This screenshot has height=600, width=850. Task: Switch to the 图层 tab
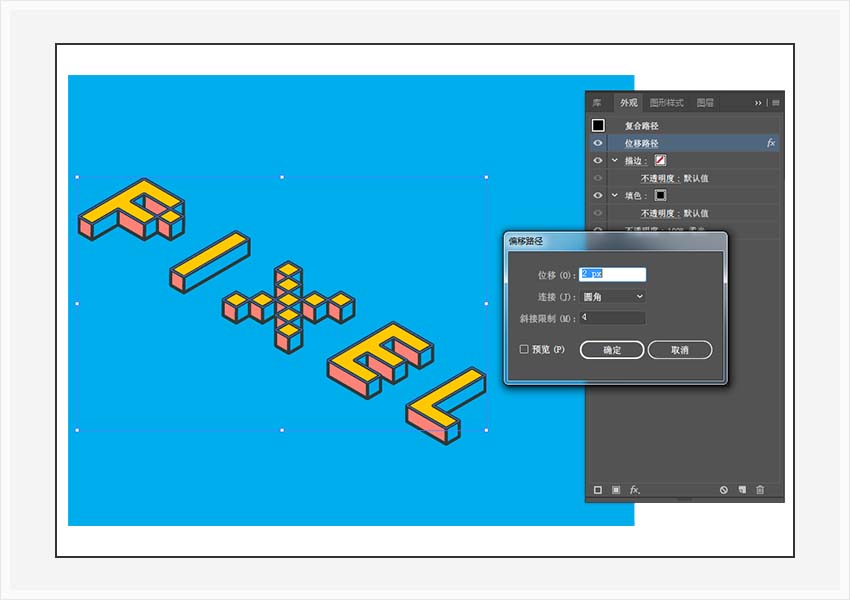point(705,102)
